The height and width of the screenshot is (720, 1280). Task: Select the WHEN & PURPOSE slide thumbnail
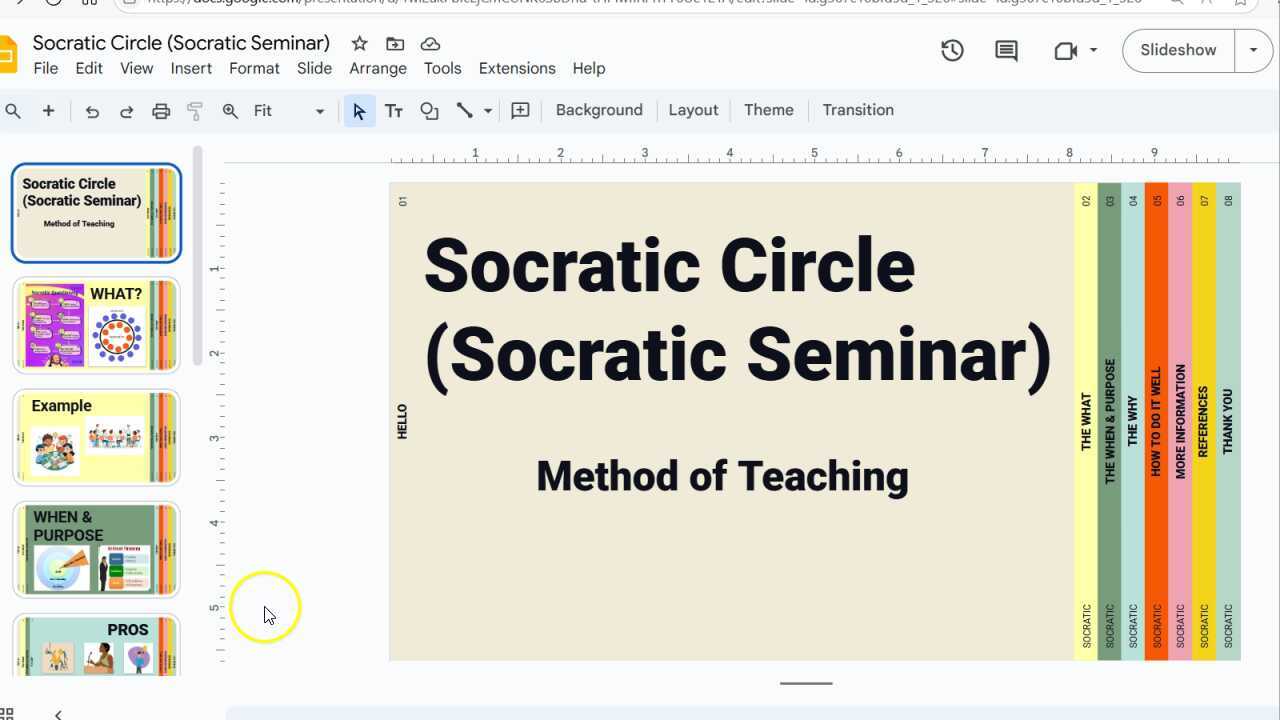coord(96,548)
